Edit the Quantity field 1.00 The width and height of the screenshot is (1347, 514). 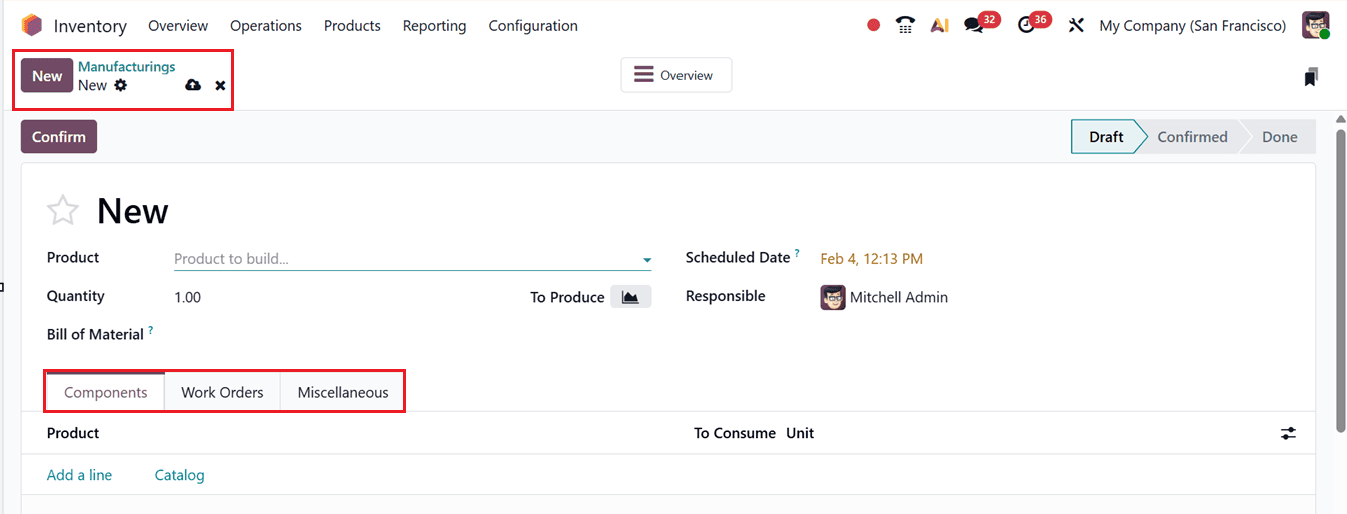click(x=188, y=297)
